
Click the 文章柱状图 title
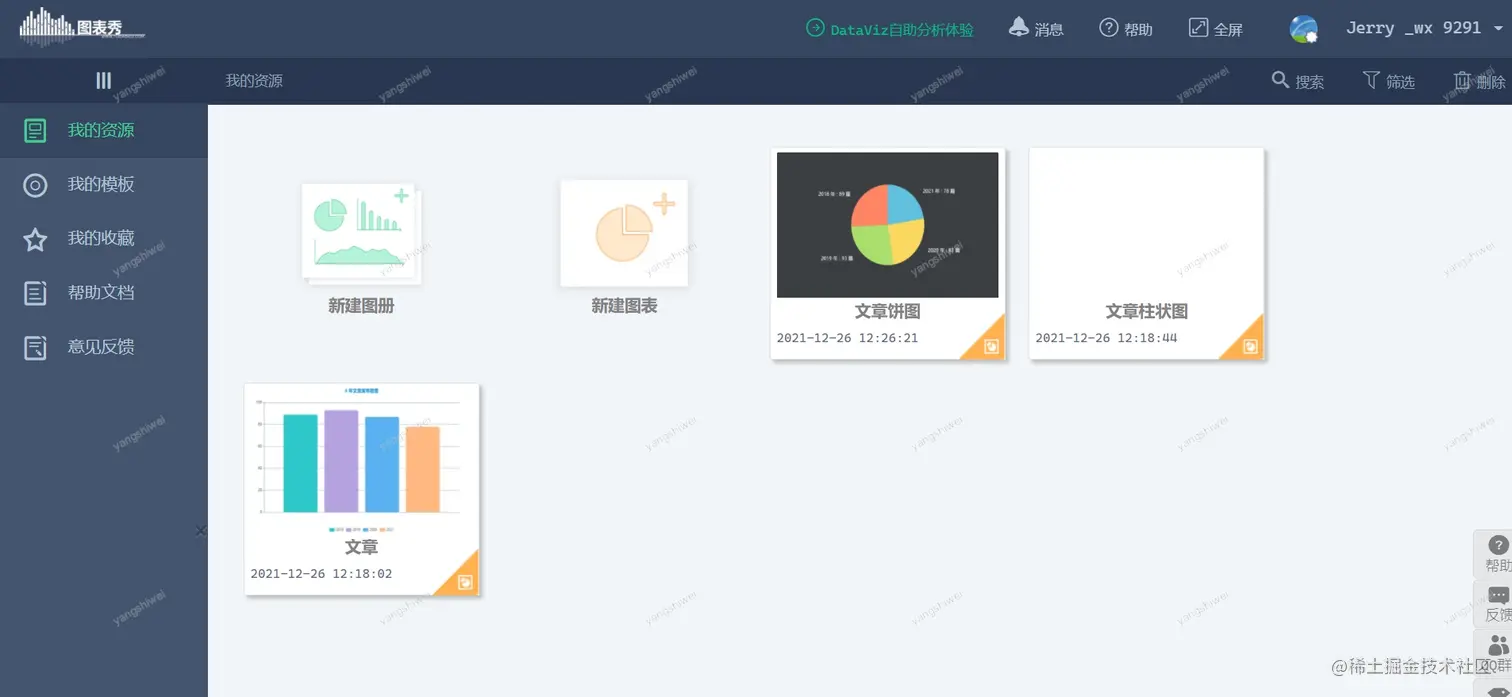tap(1146, 312)
